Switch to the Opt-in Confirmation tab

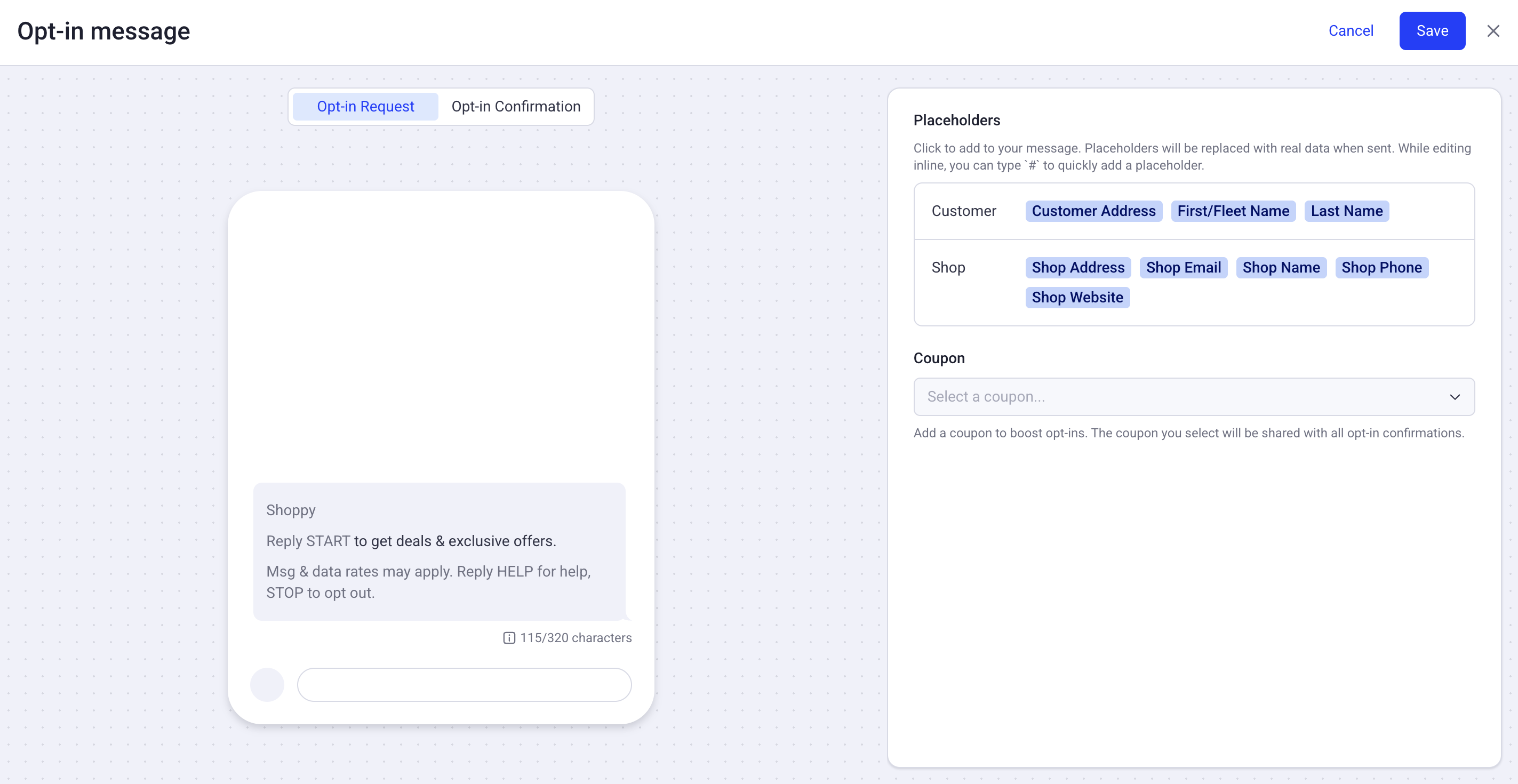coord(516,107)
